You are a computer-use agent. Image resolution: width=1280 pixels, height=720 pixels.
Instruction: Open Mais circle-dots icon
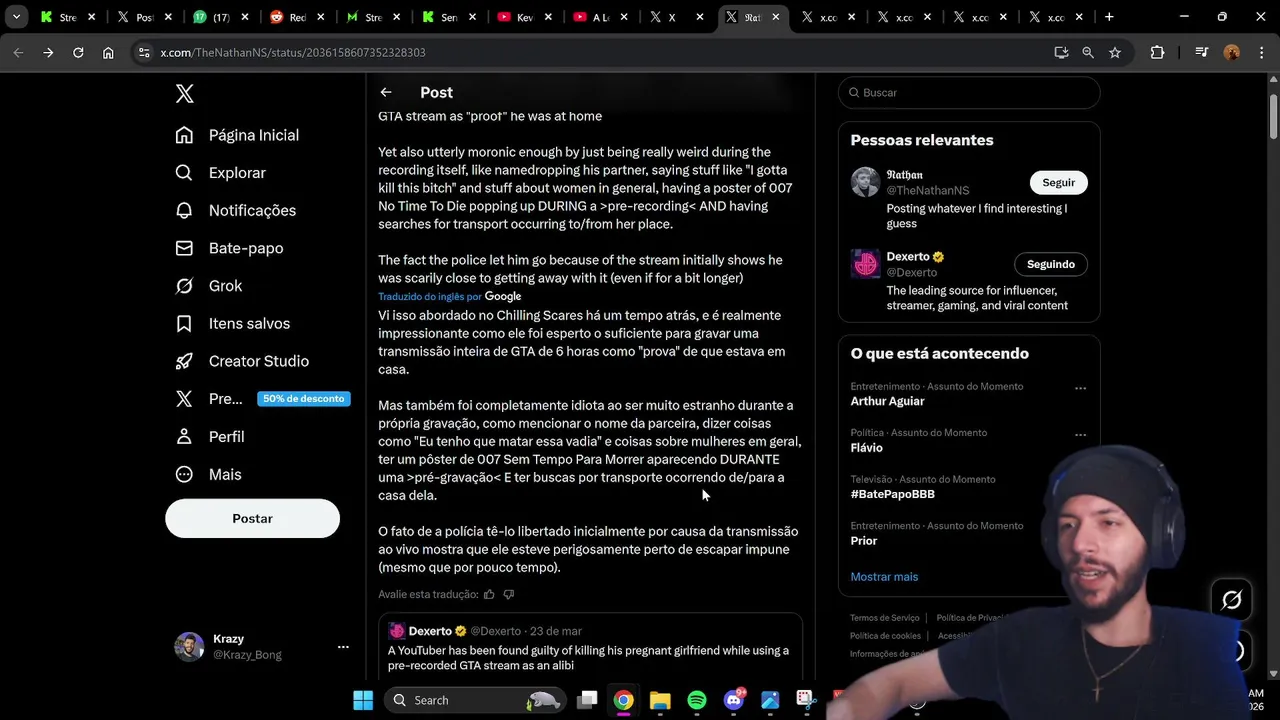[x=184, y=474]
